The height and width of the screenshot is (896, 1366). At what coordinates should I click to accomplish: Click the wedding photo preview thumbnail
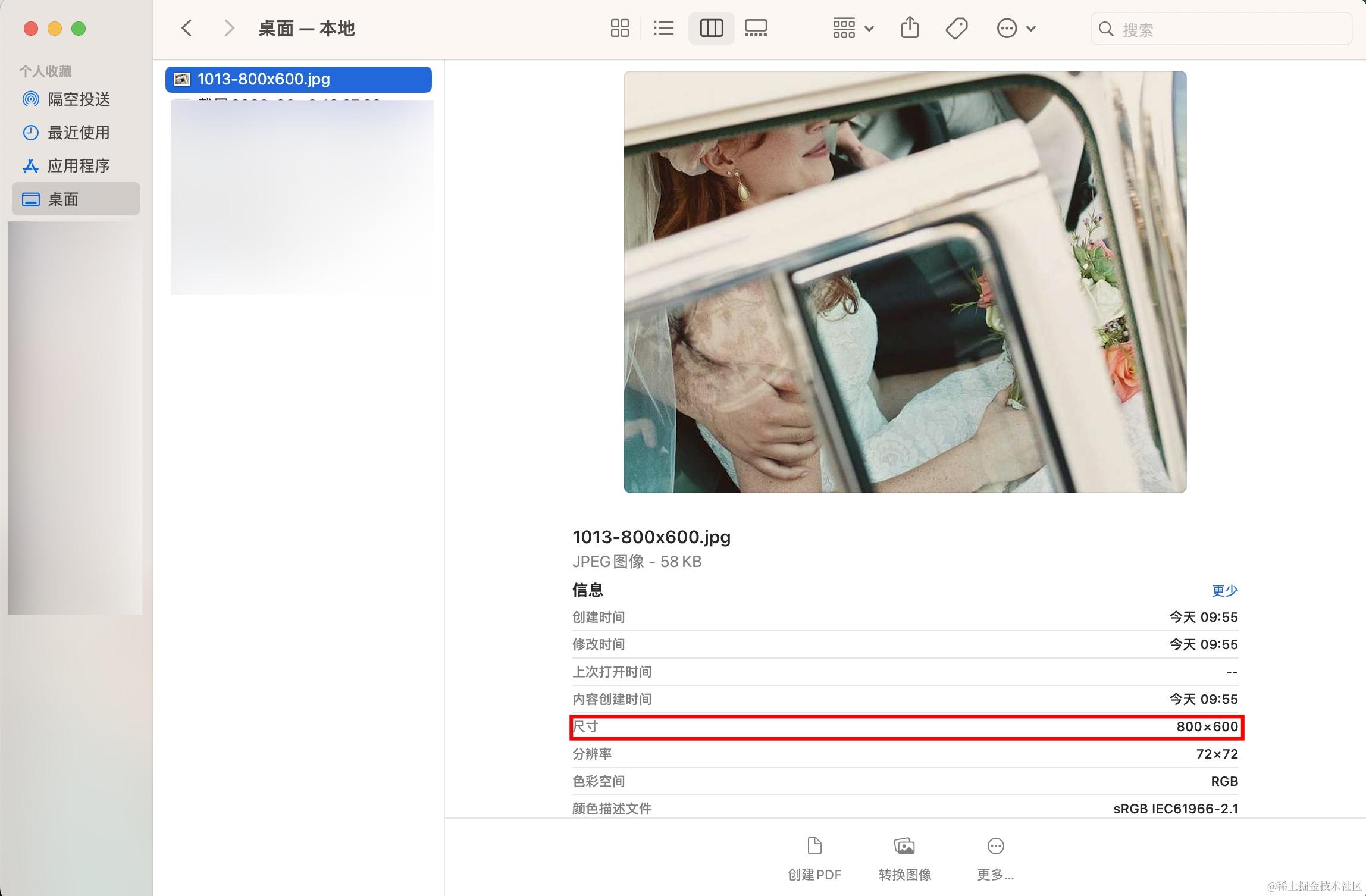905,282
